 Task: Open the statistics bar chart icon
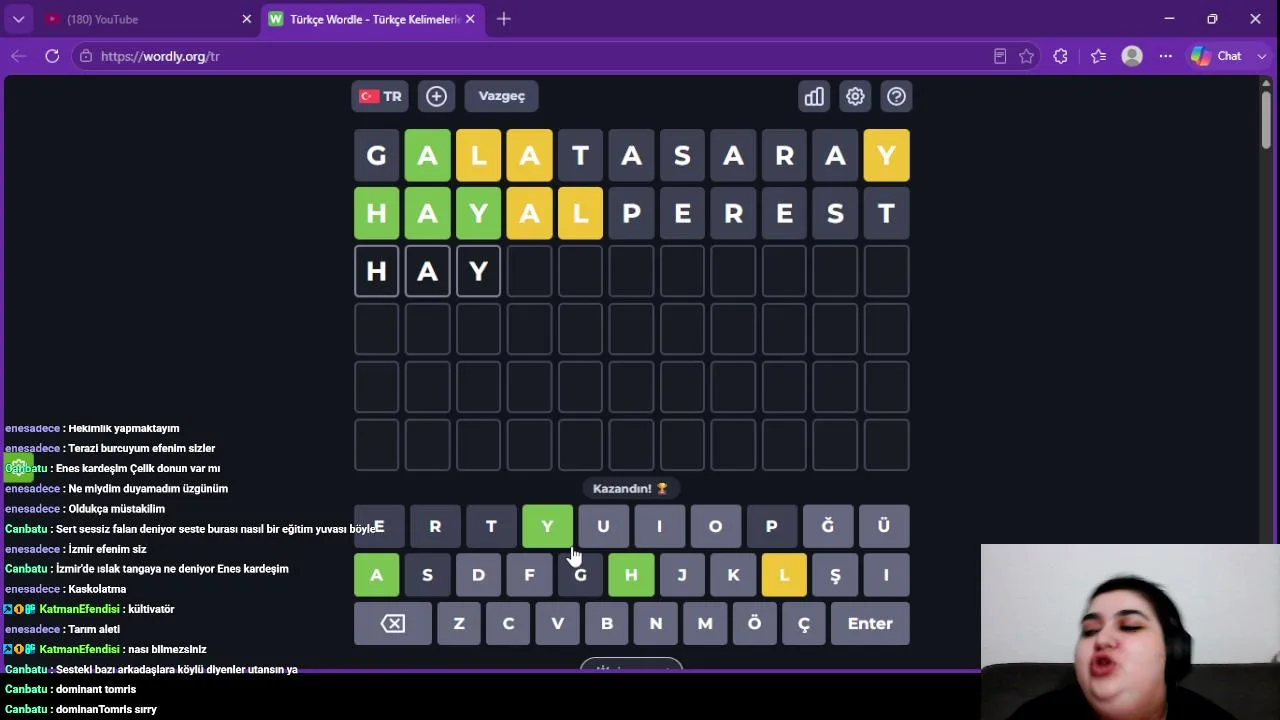pos(814,96)
